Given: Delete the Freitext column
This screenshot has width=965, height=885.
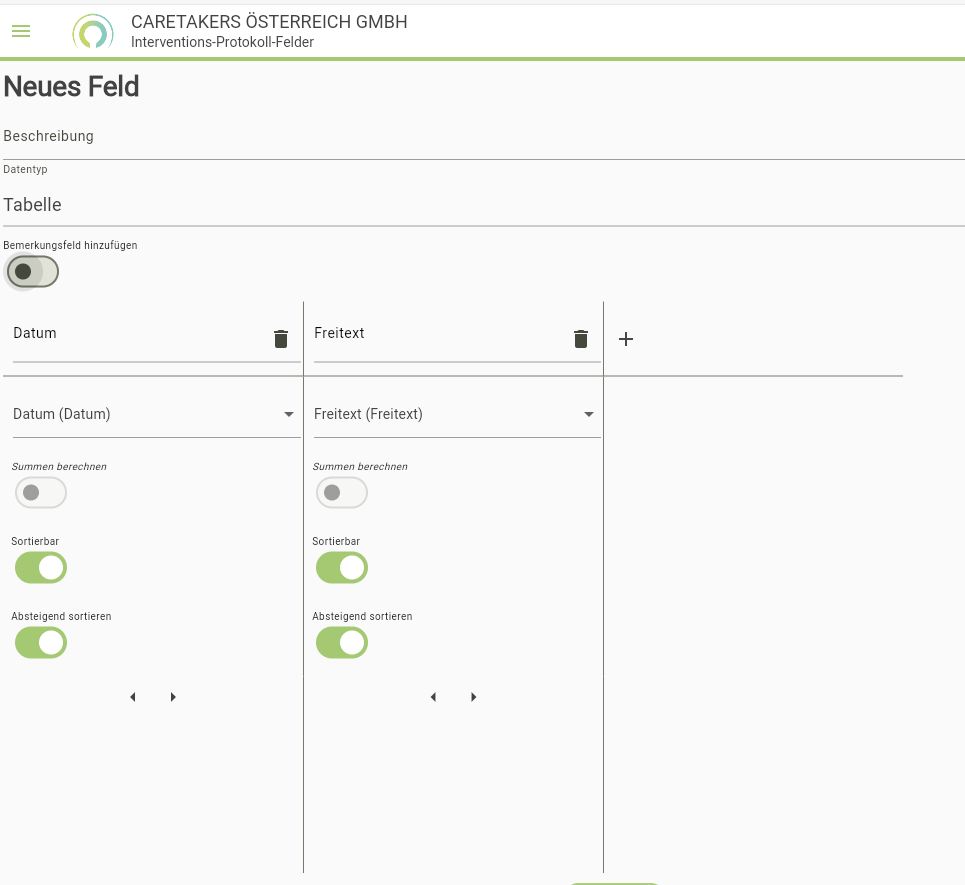Looking at the screenshot, I should tap(581, 339).
